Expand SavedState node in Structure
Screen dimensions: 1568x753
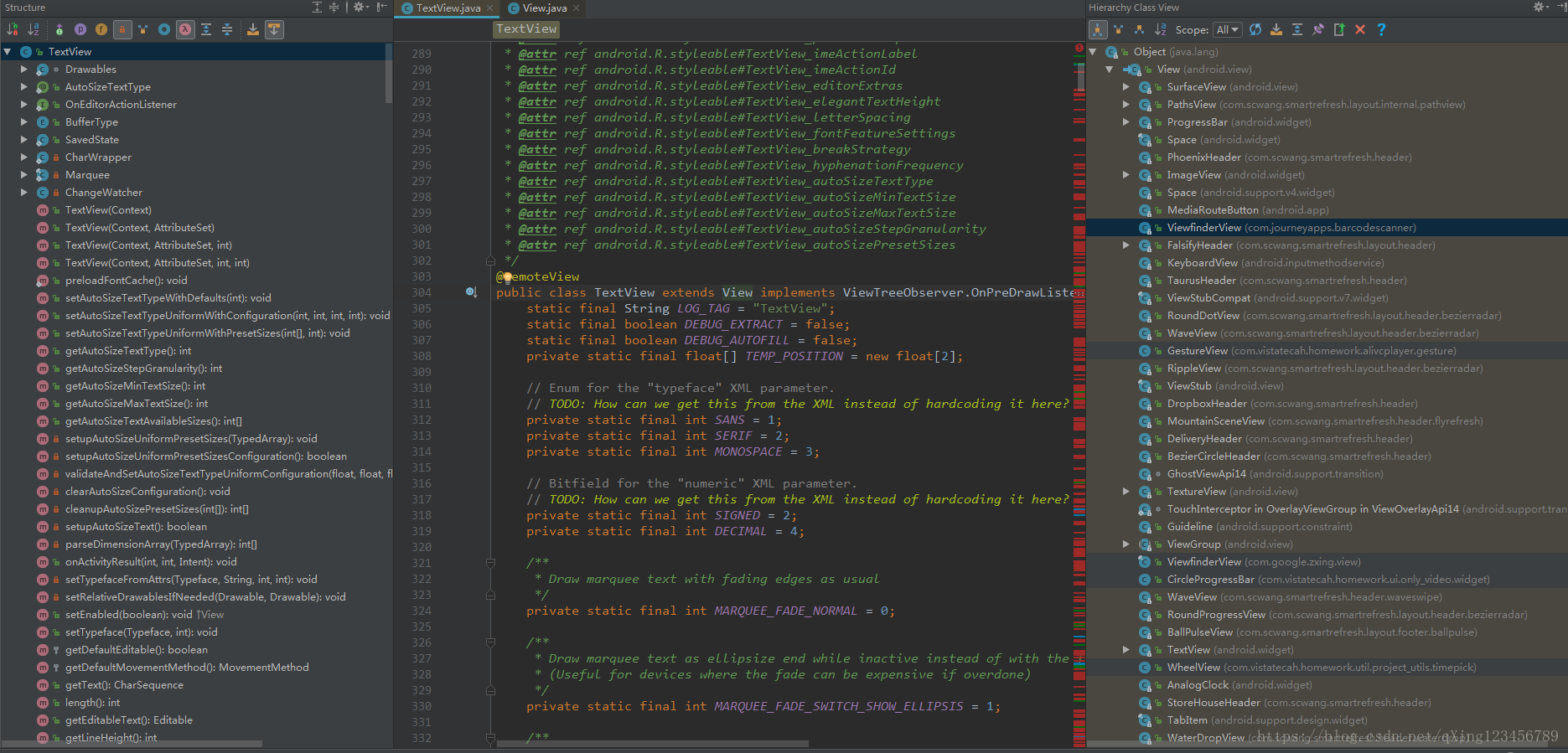pos(23,140)
